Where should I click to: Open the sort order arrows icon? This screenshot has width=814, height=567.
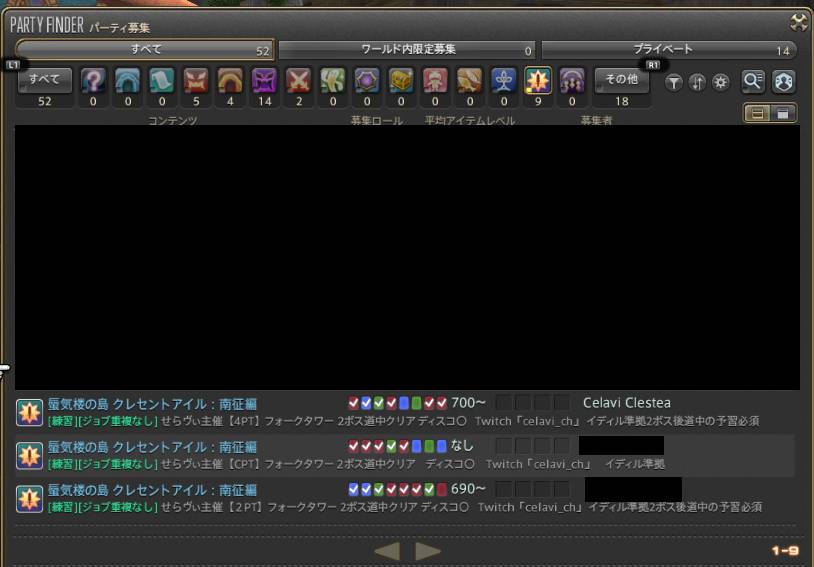pos(697,82)
